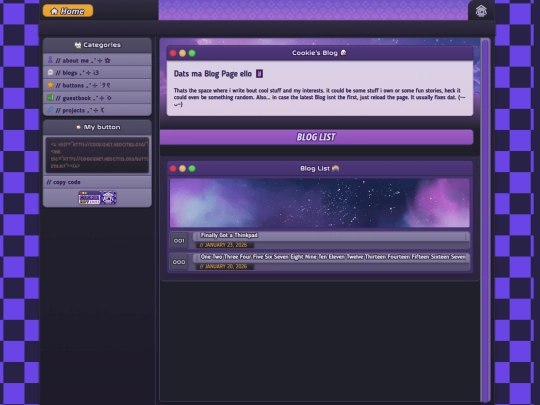Open blog post Finally Got a Thinkpad

[x=229, y=235]
